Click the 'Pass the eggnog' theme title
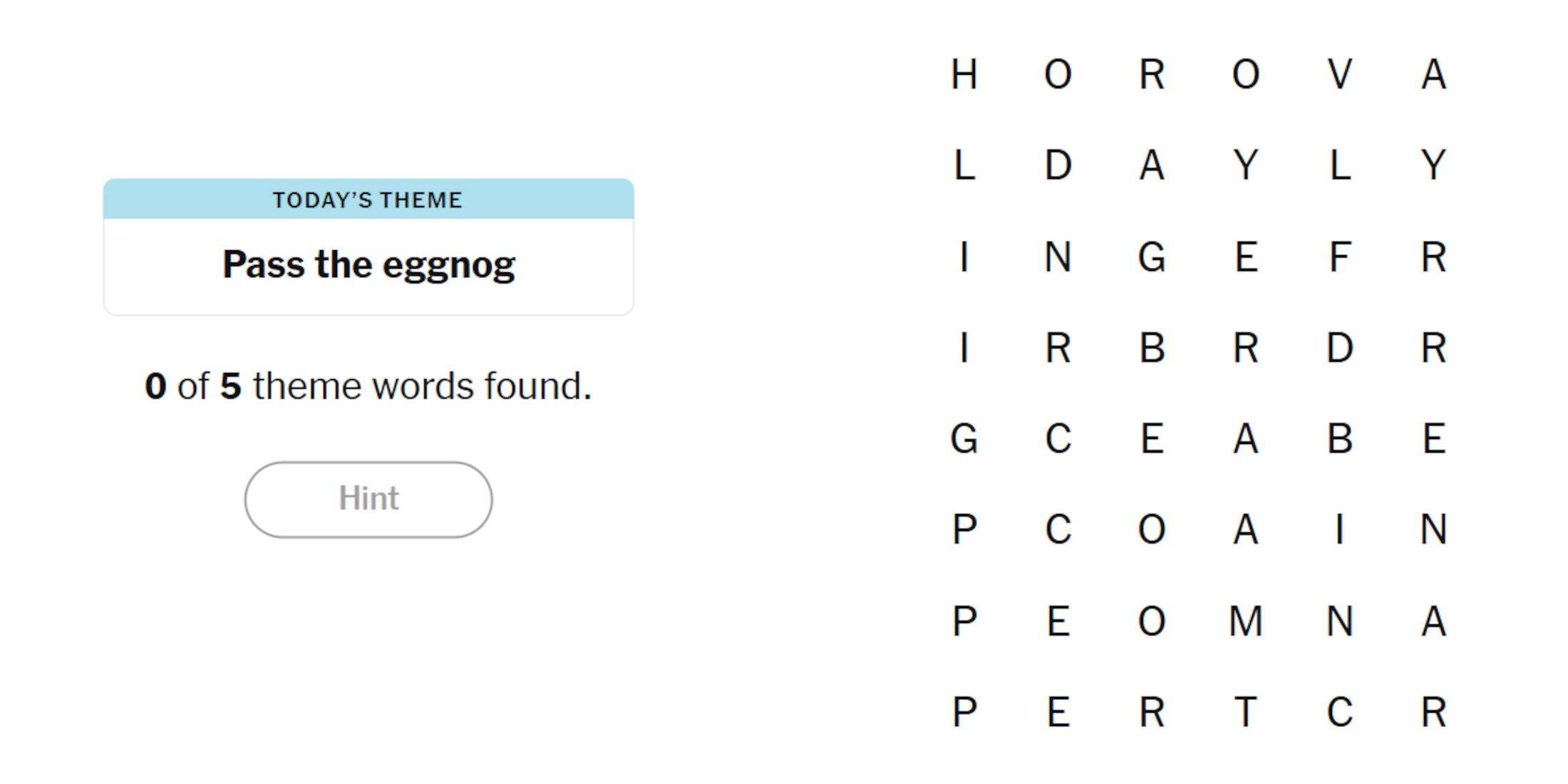This screenshot has height=784, width=1568. 368,264
